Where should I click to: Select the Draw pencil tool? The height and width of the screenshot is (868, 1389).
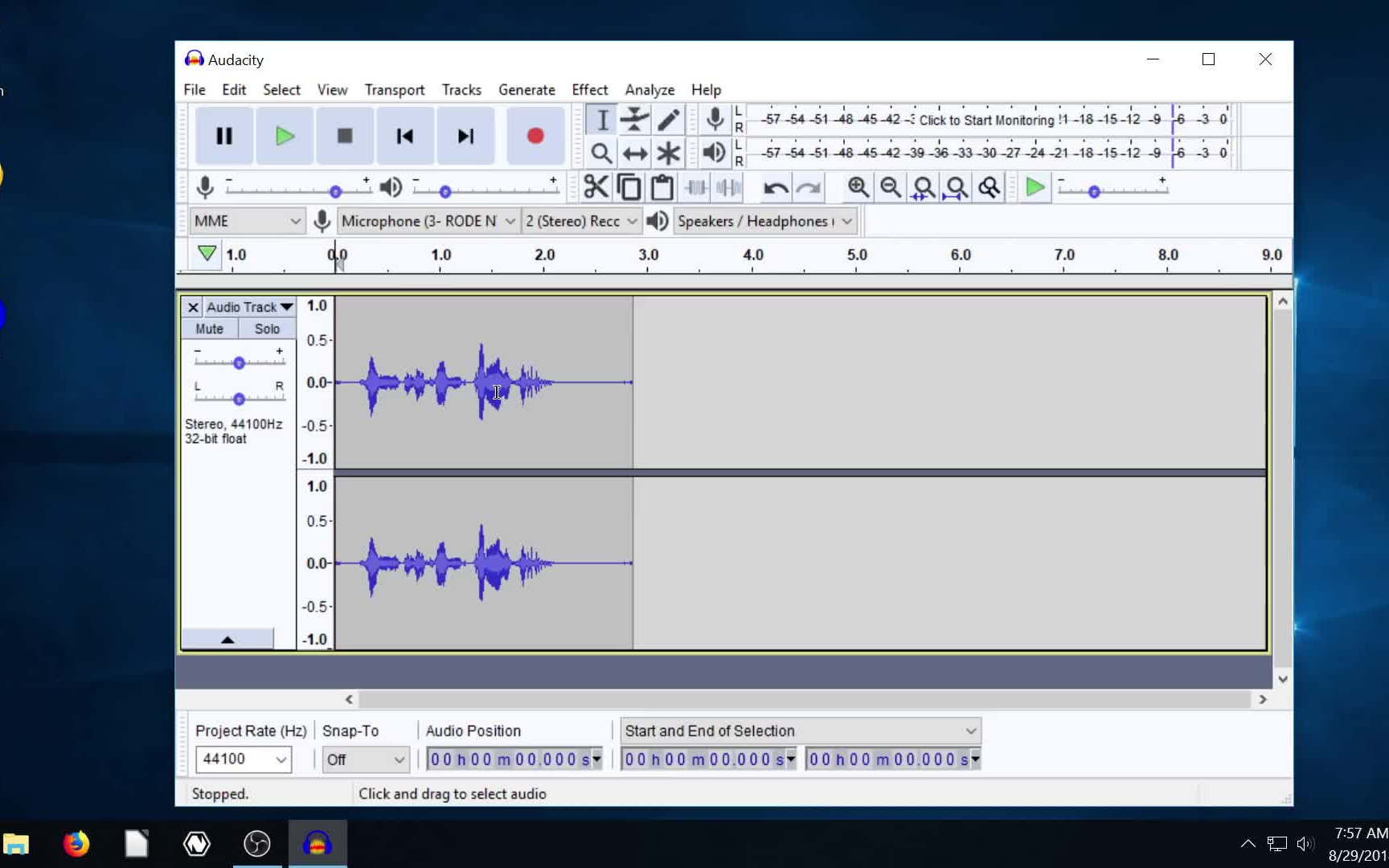pos(668,120)
